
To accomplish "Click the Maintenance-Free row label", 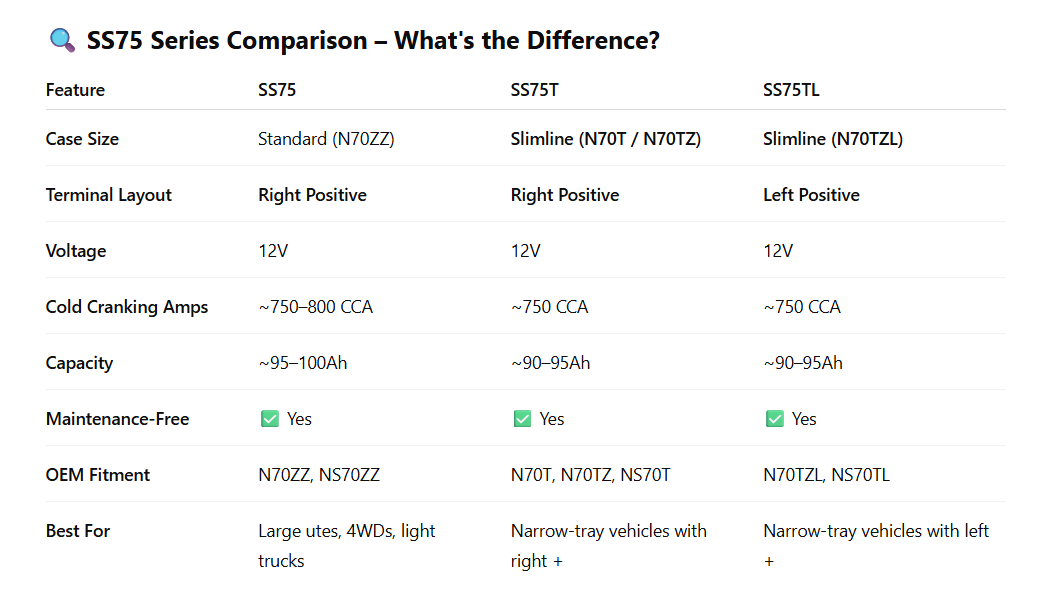I will (x=117, y=419).
